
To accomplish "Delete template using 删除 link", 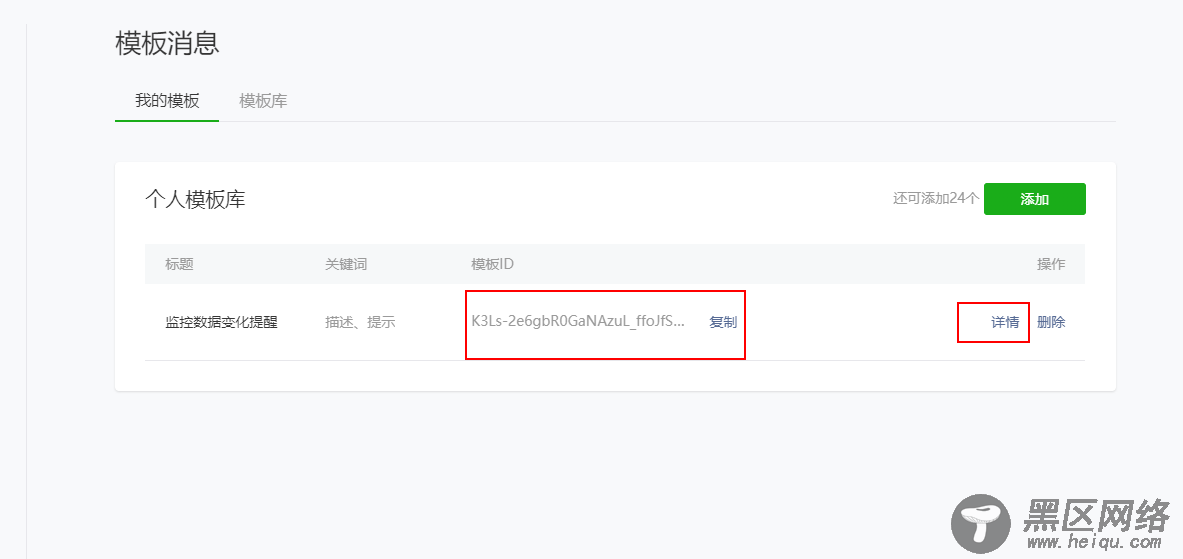I will pyautogui.click(x=1051, y=322).
